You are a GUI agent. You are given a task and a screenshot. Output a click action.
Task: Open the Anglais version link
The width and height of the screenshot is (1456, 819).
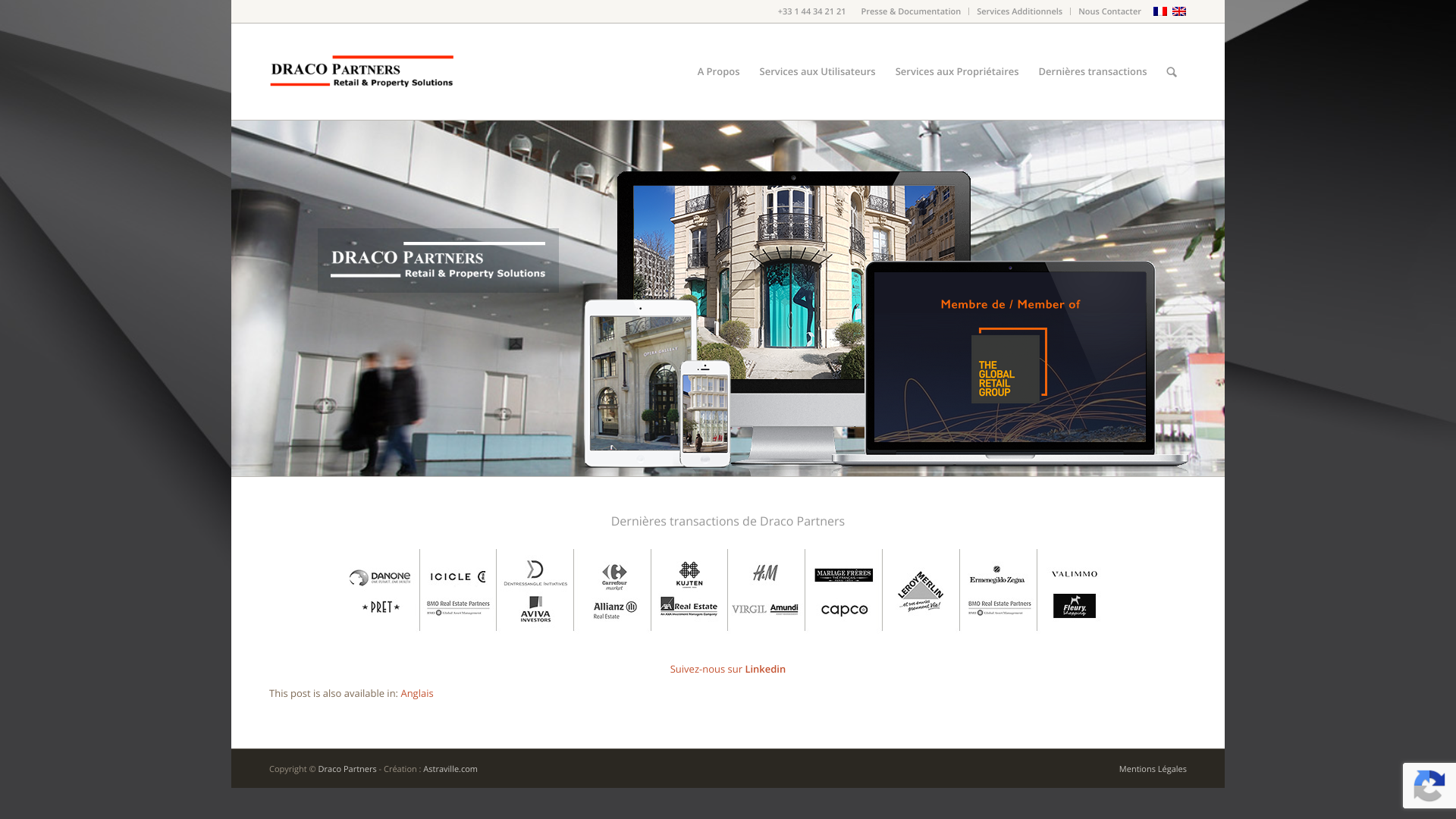pos(417,693)
